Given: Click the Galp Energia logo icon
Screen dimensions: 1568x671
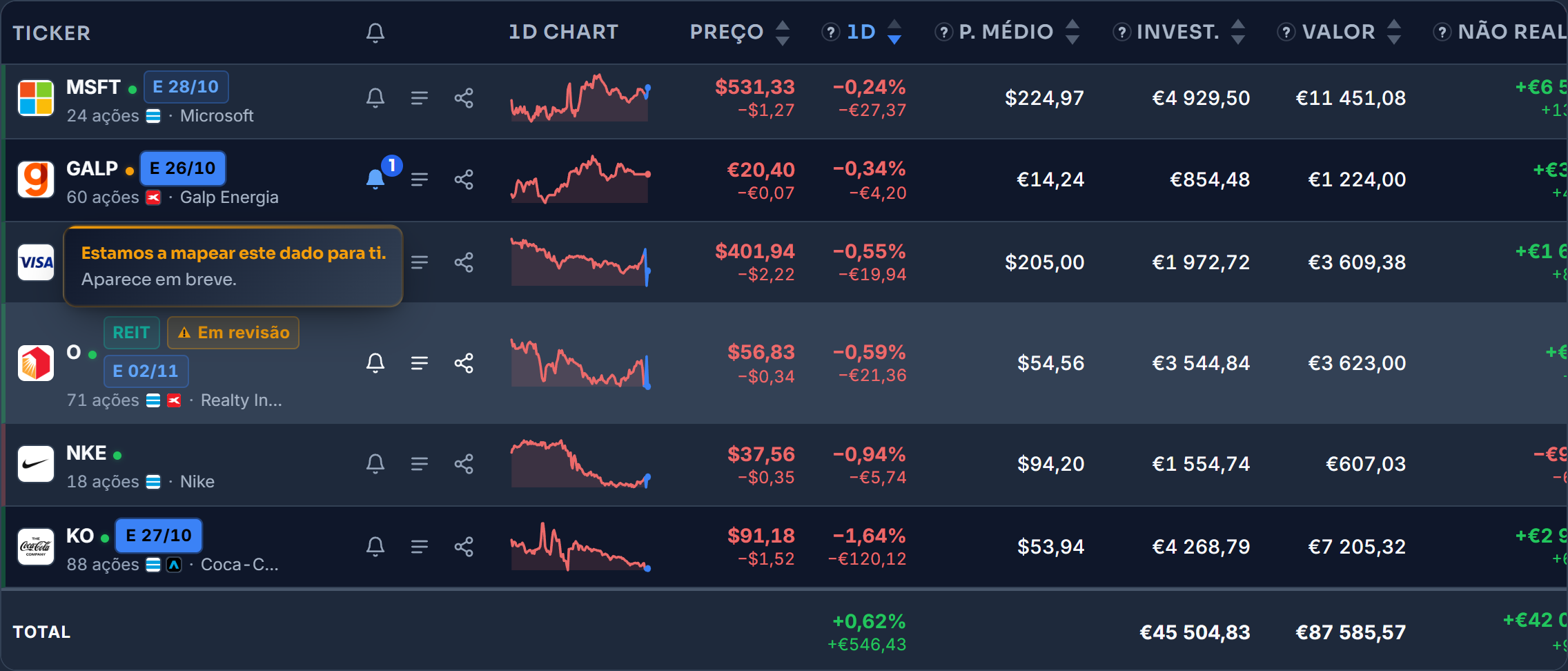Looking at the screenshot, I should pyautogui.click(x=36, y=179).
